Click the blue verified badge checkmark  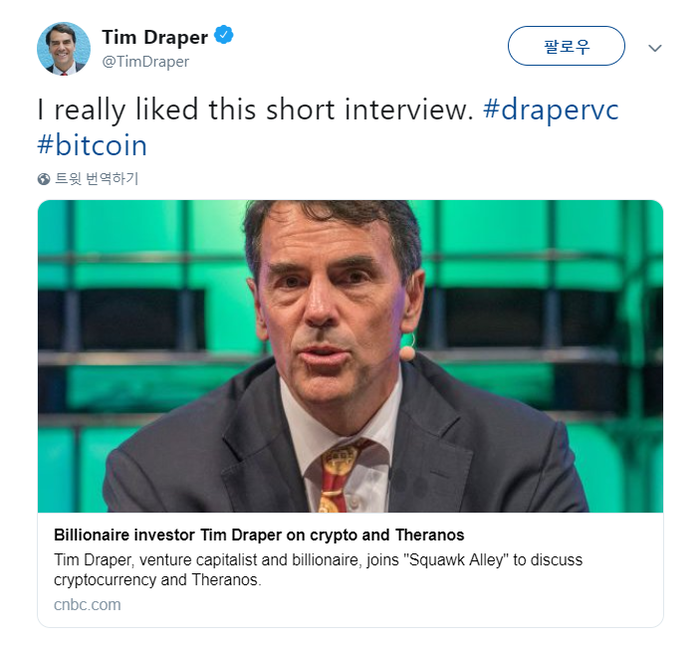coord(224,35)
